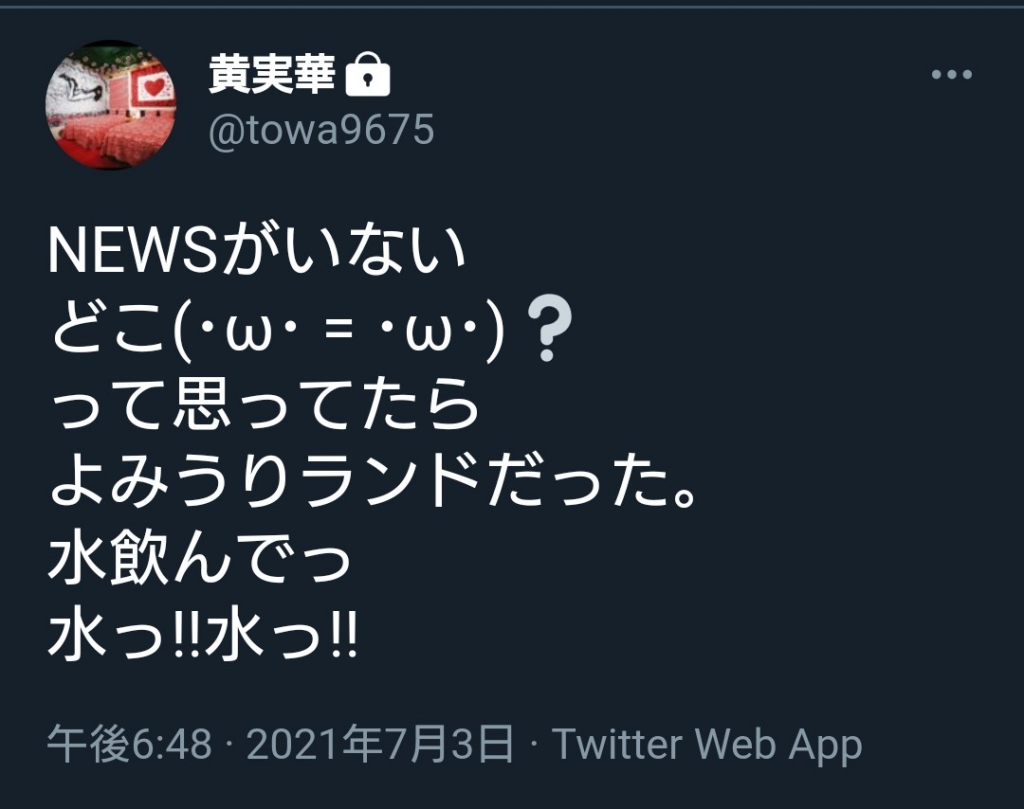
Task: Open the three-dot more options menu
Action: pyautogui.click(x=952, y=74)
